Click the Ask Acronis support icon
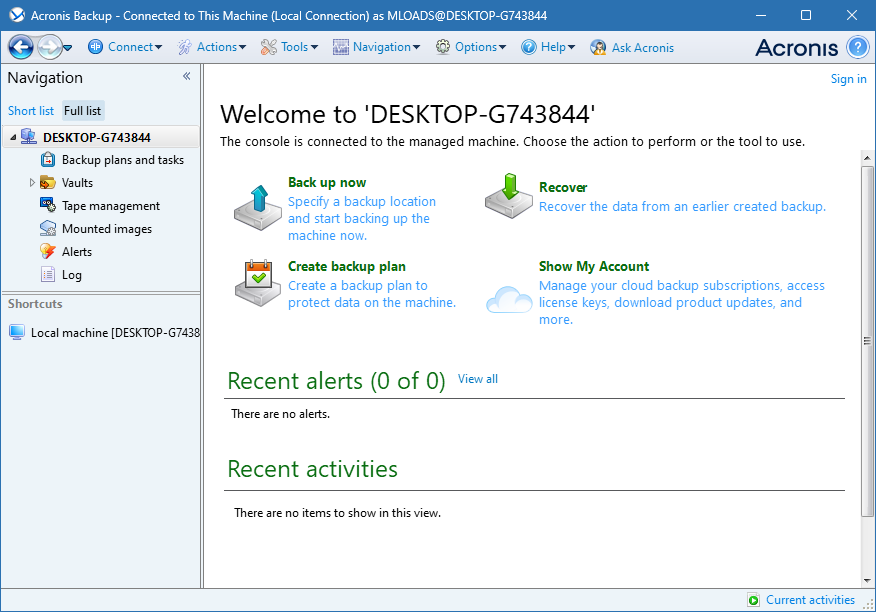 [598, 48]
